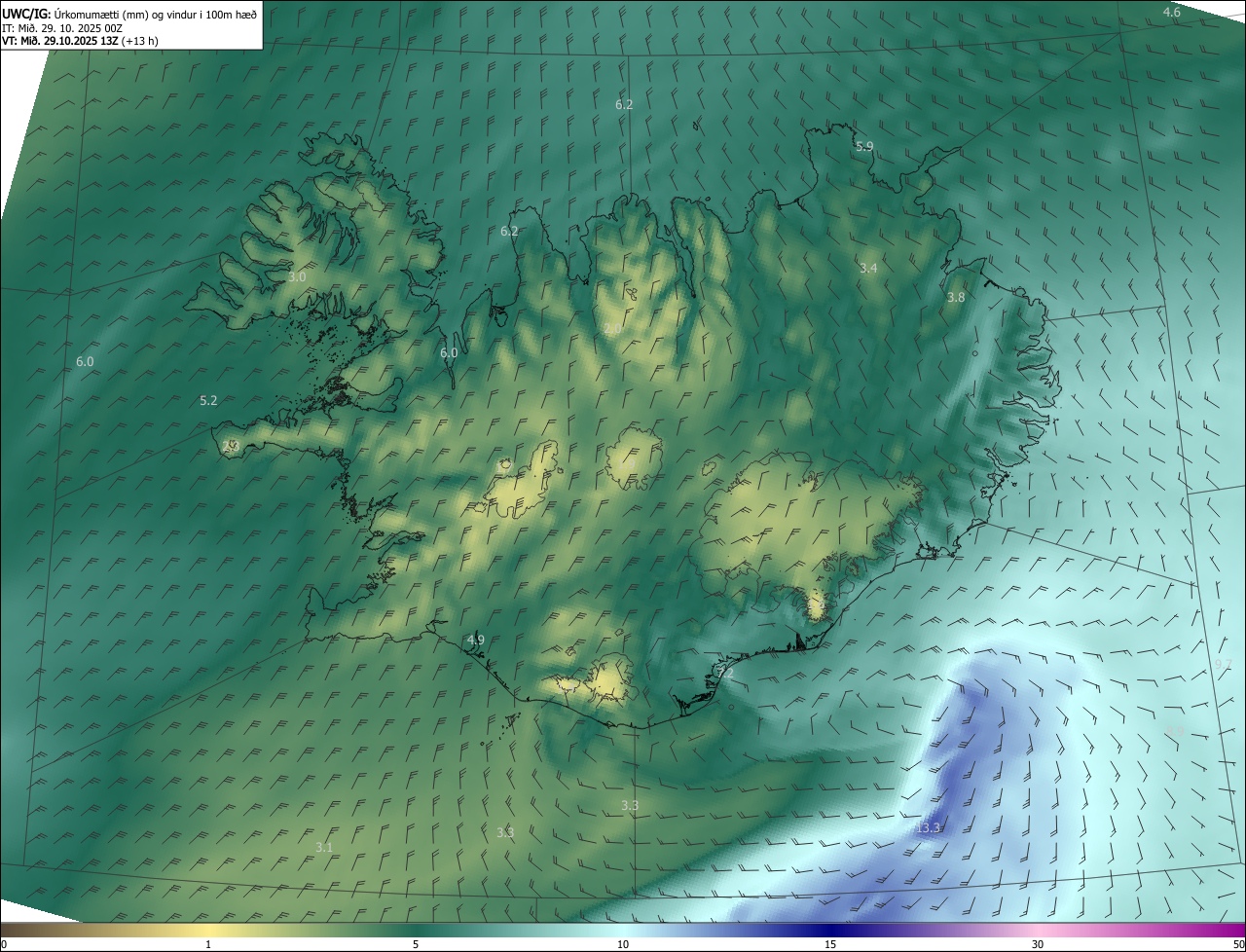
Task: Click the 4.9 value label
Action: 475,640
